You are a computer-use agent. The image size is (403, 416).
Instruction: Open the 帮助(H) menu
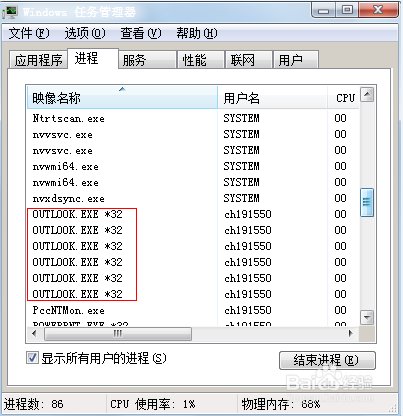click(x=197, y=33)
